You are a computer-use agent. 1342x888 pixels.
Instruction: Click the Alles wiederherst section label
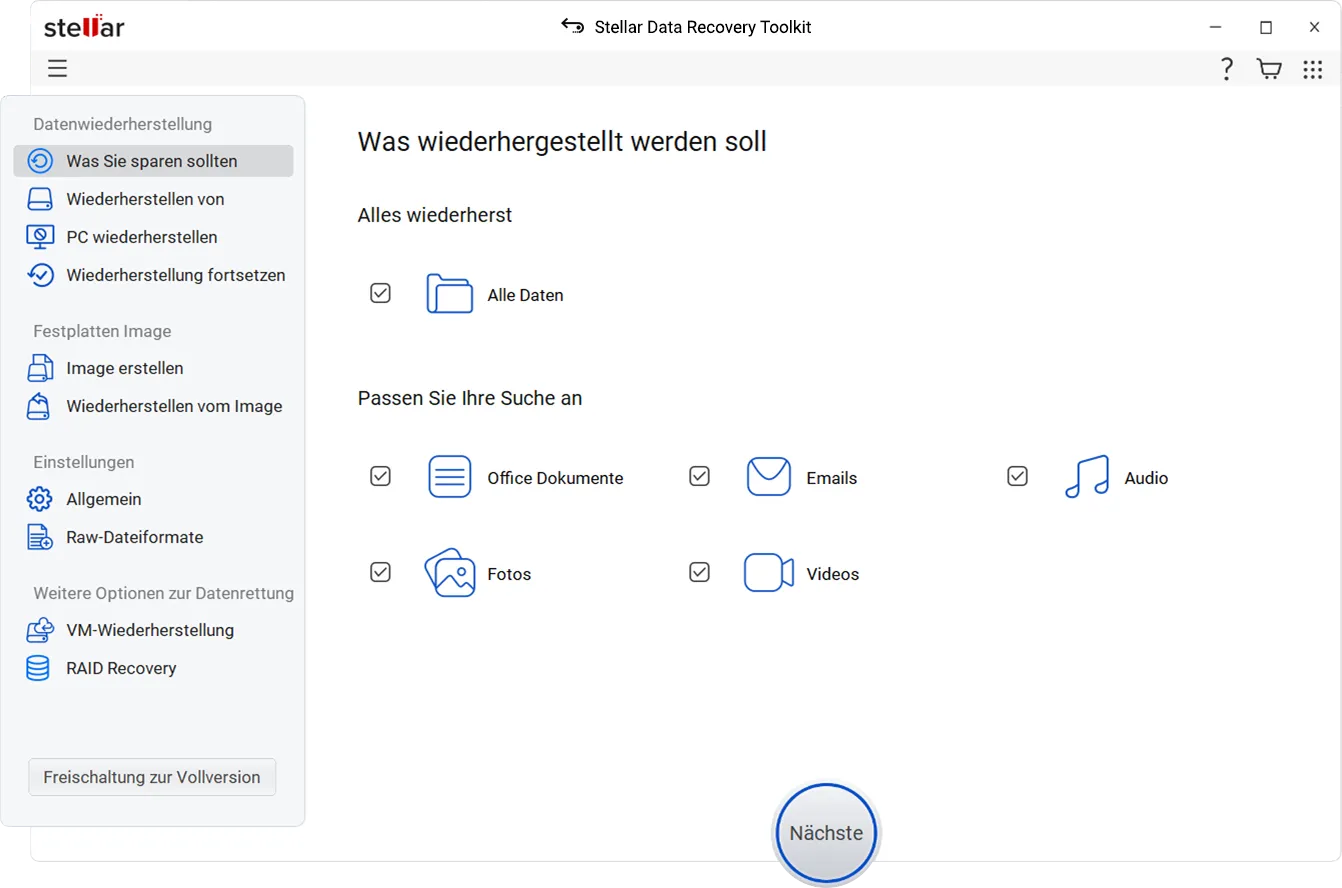tap(435, 215)
